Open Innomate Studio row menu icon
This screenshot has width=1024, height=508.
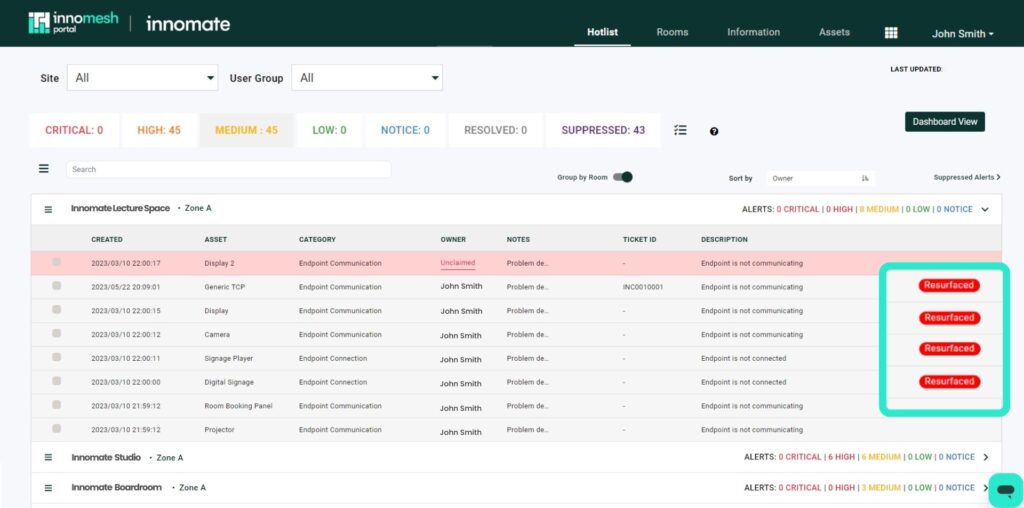48,457
